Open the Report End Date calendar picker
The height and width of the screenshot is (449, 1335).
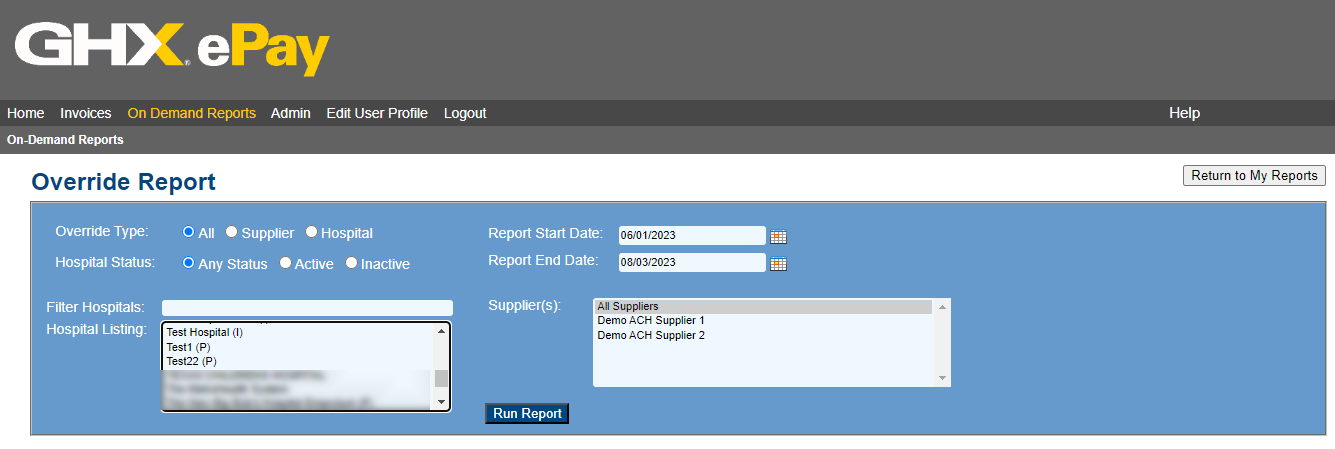tap(779, 264)
